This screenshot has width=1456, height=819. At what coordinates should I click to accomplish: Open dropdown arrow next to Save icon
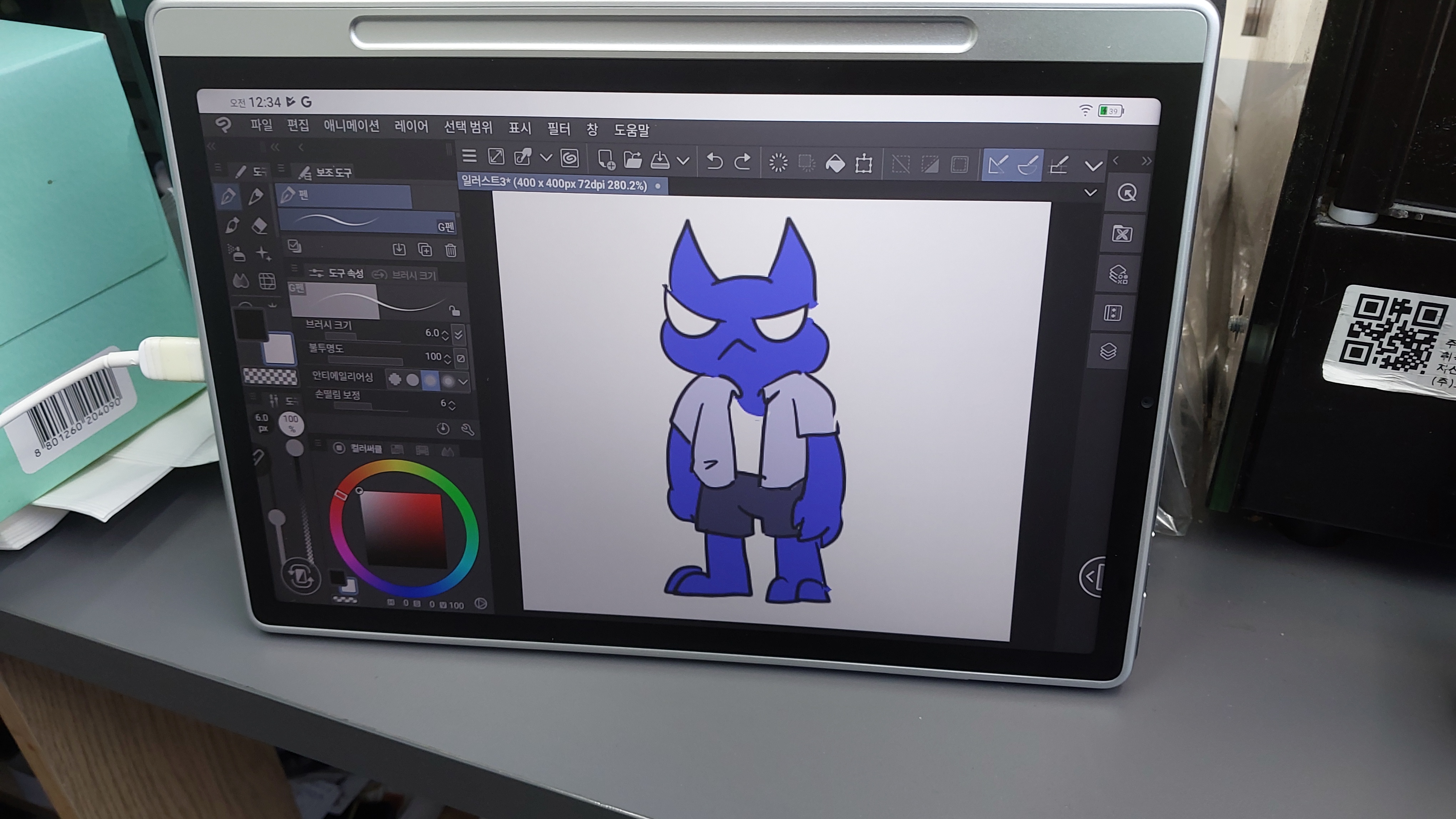[683, 162]
